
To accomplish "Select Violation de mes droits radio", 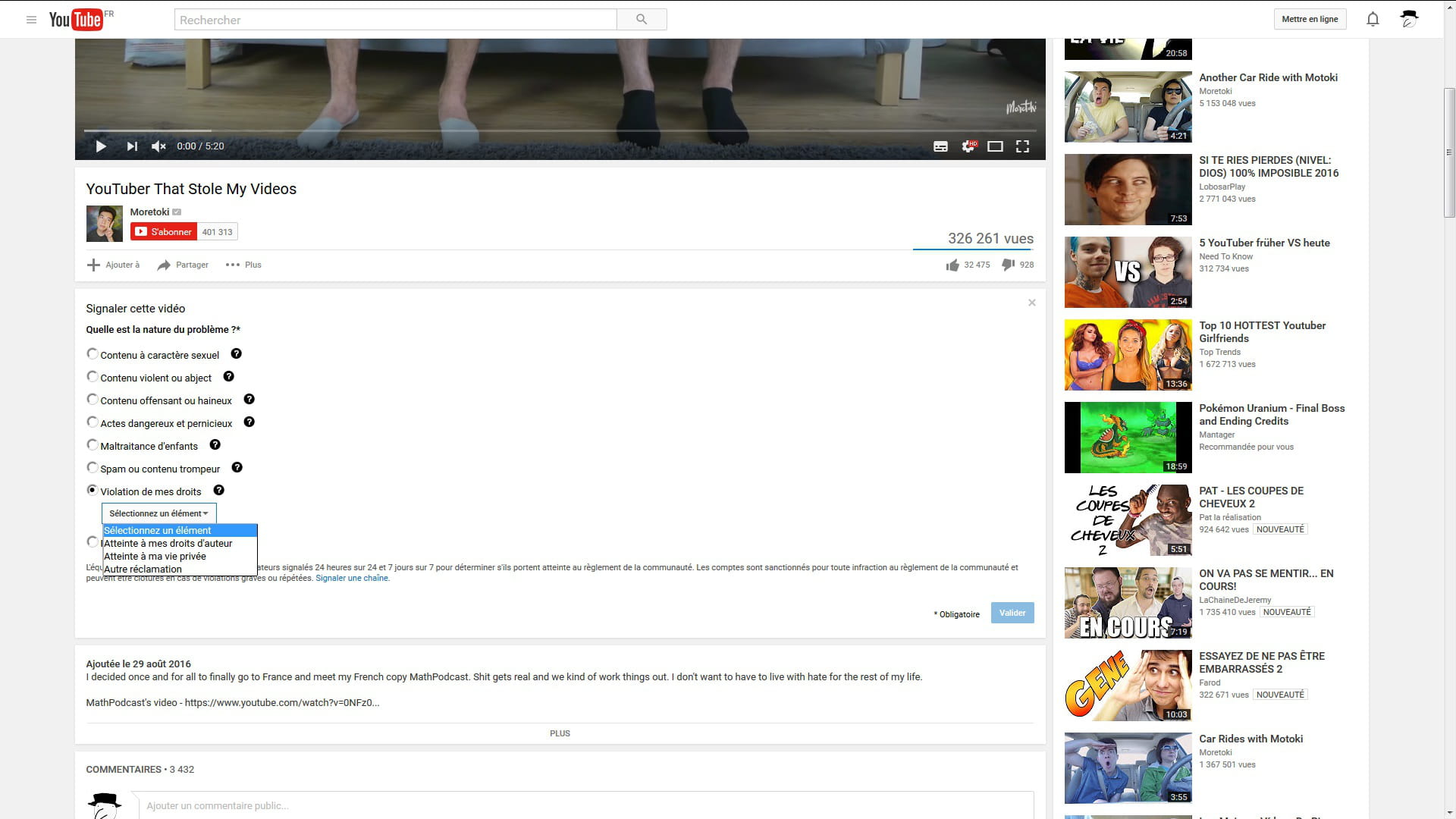I will pyautogui.click(x=93, y=490).
